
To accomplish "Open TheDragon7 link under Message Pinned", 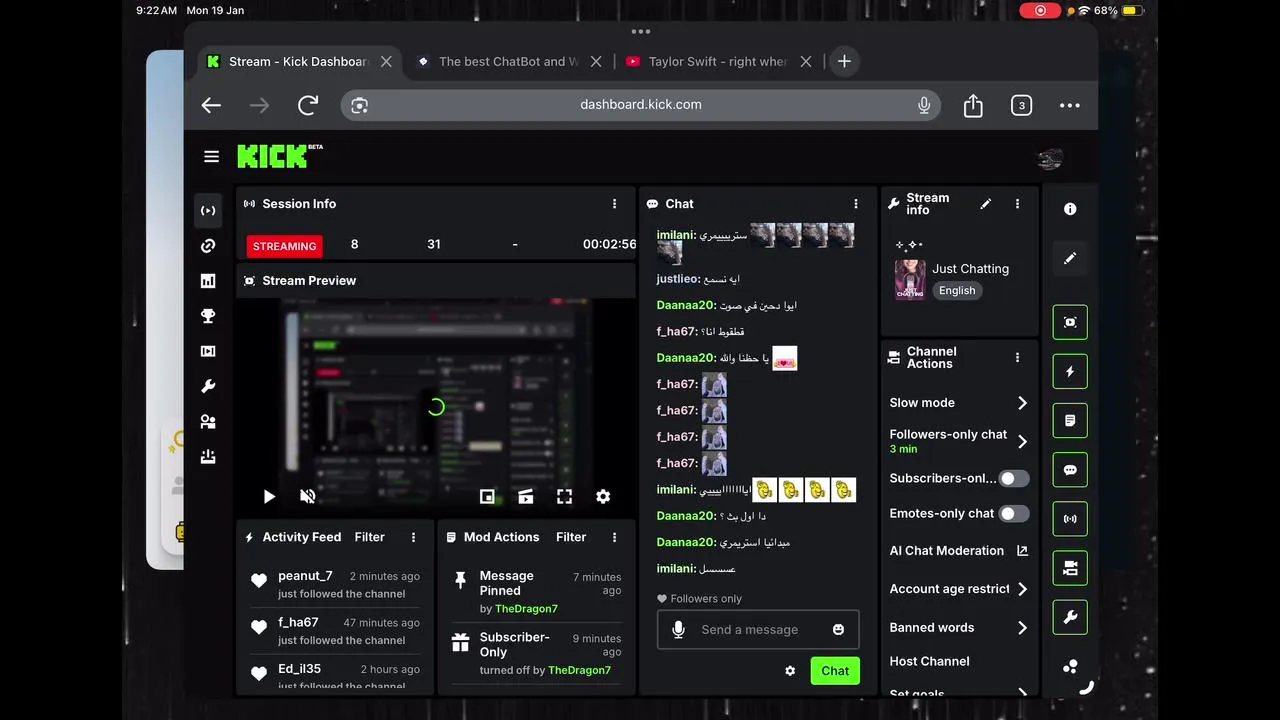I will click(x=526, y=608).
